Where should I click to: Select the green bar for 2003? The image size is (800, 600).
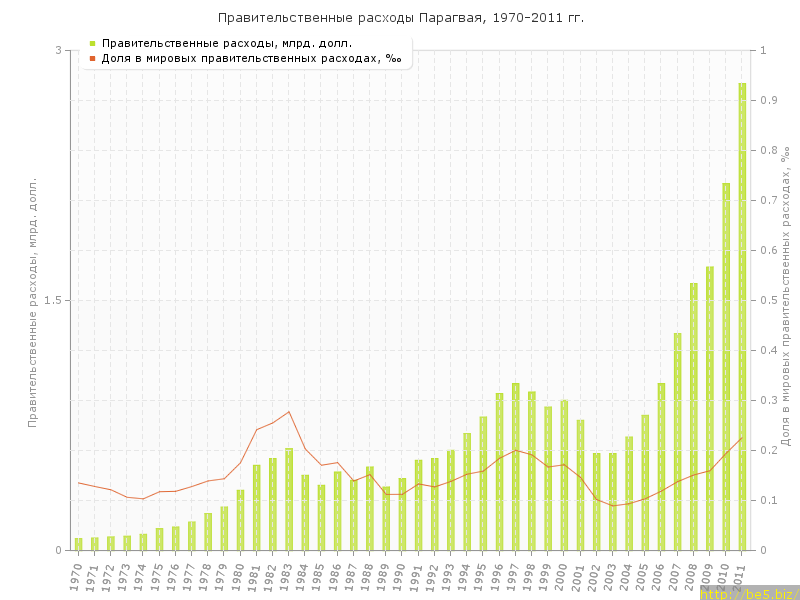pos(612,501)
